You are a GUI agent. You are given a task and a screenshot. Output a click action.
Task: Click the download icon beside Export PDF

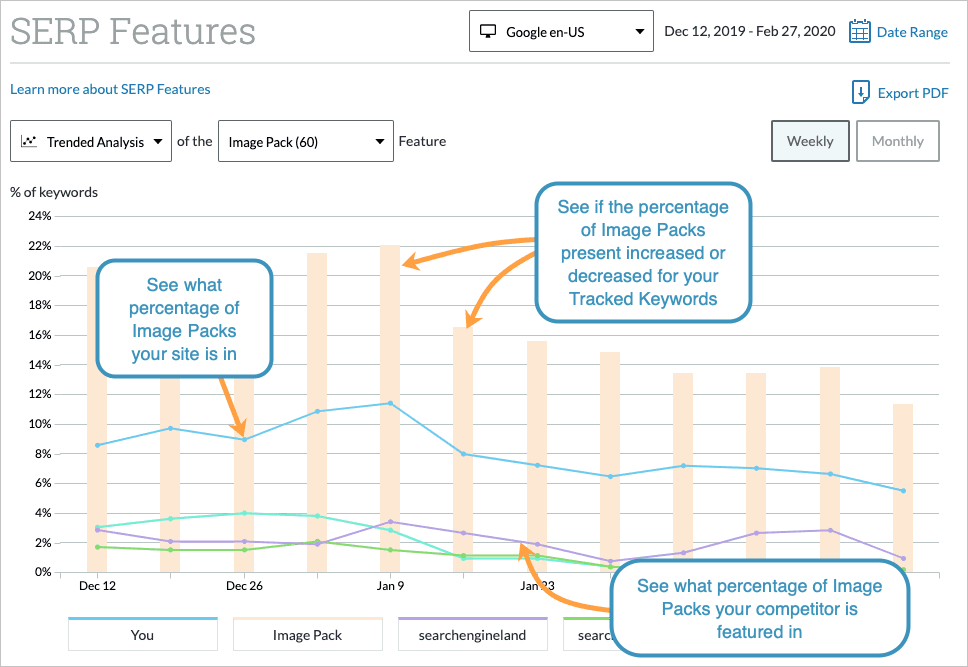click(861, 92)
